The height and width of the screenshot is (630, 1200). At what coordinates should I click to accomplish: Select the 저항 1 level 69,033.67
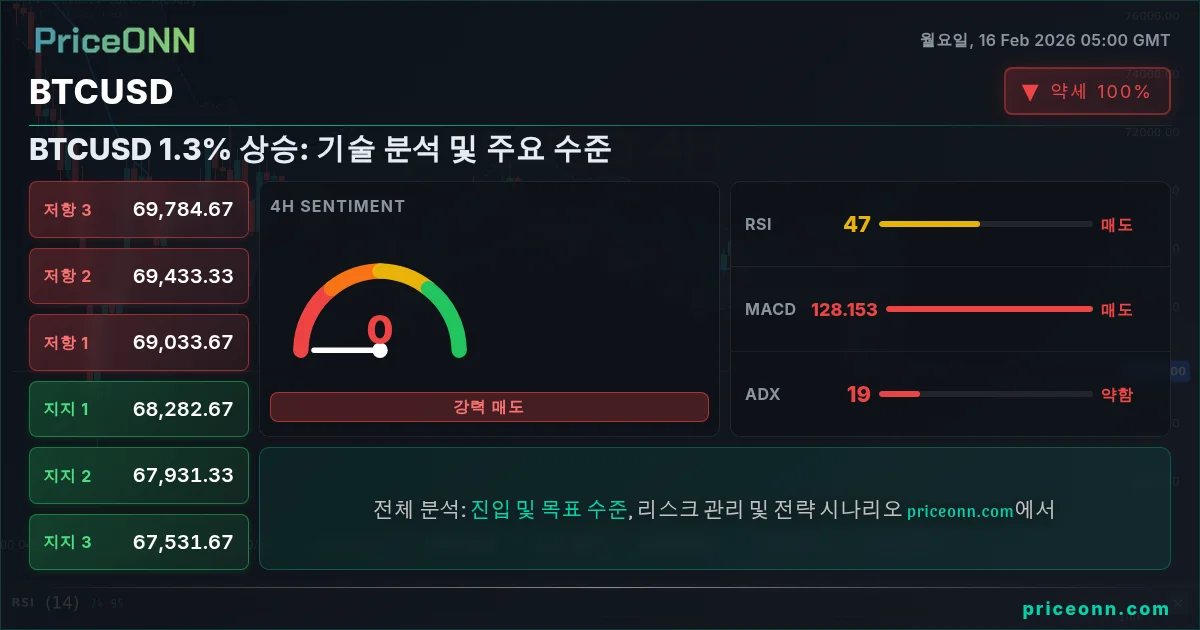click(139, 342)
